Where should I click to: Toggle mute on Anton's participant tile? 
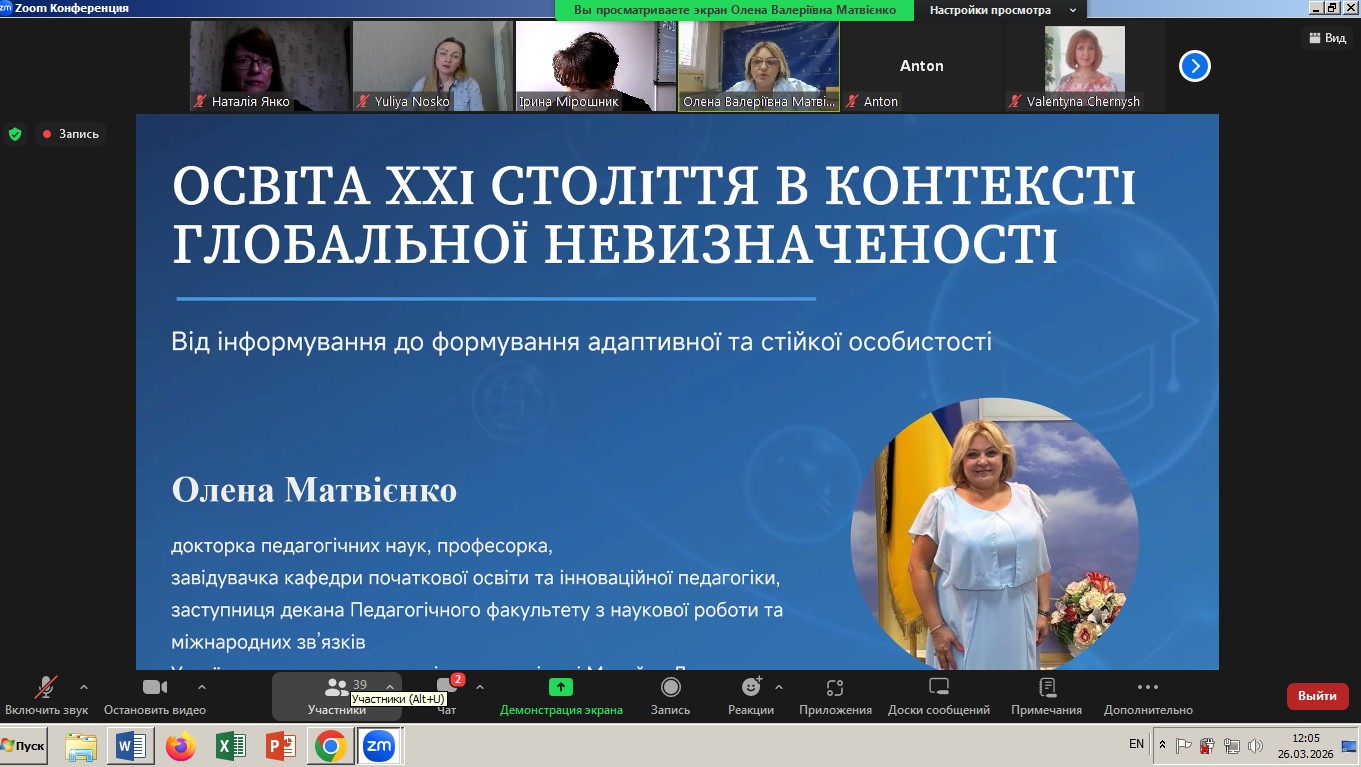click(x=851, y=101)
